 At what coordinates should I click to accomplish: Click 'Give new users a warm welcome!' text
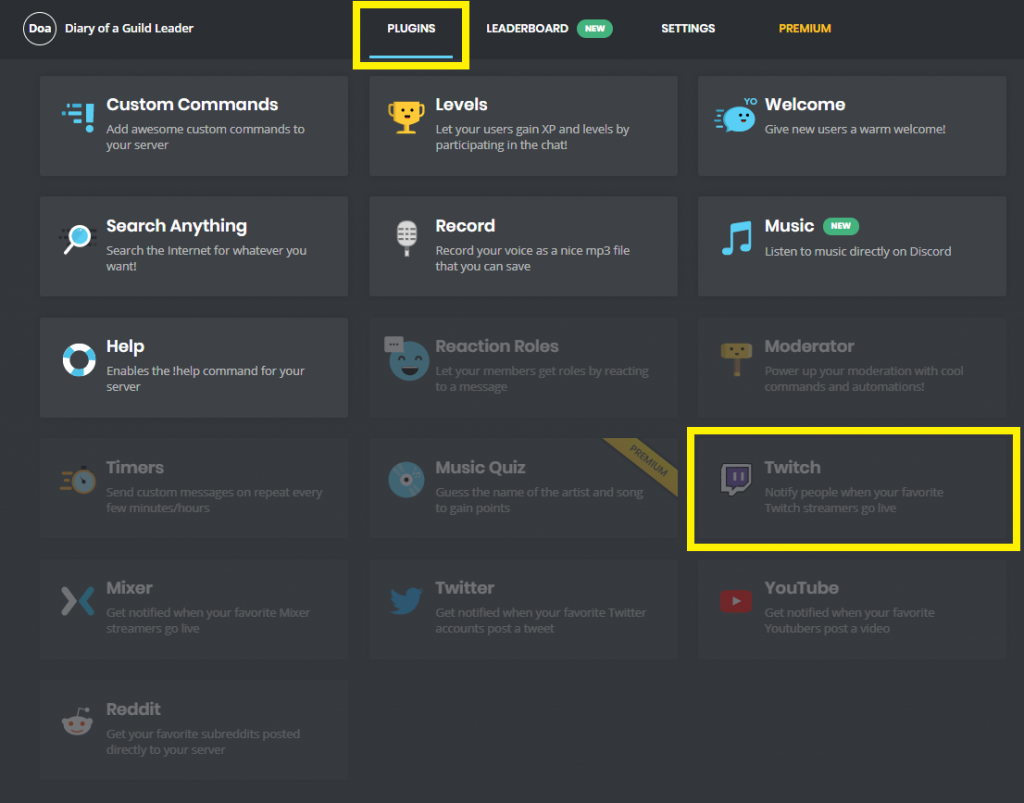855,129
